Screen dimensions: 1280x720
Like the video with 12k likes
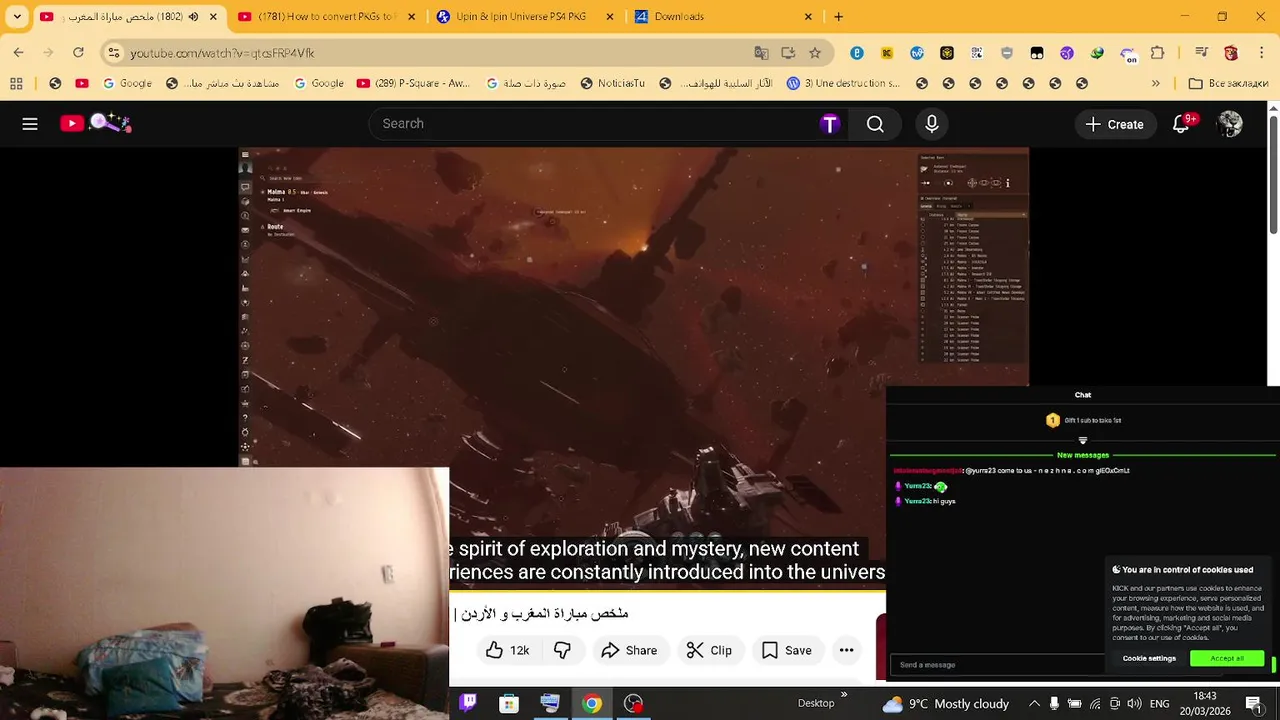pyautogui.click(x=508, y=650)
